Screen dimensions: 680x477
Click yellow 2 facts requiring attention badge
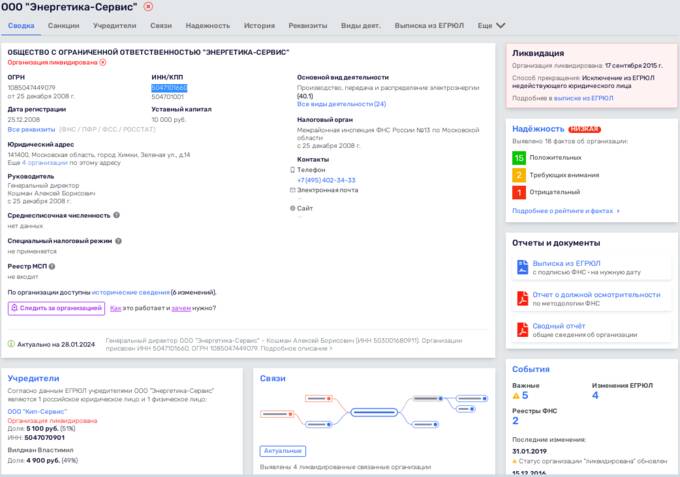pyautogui.click(x=519, y=175)
